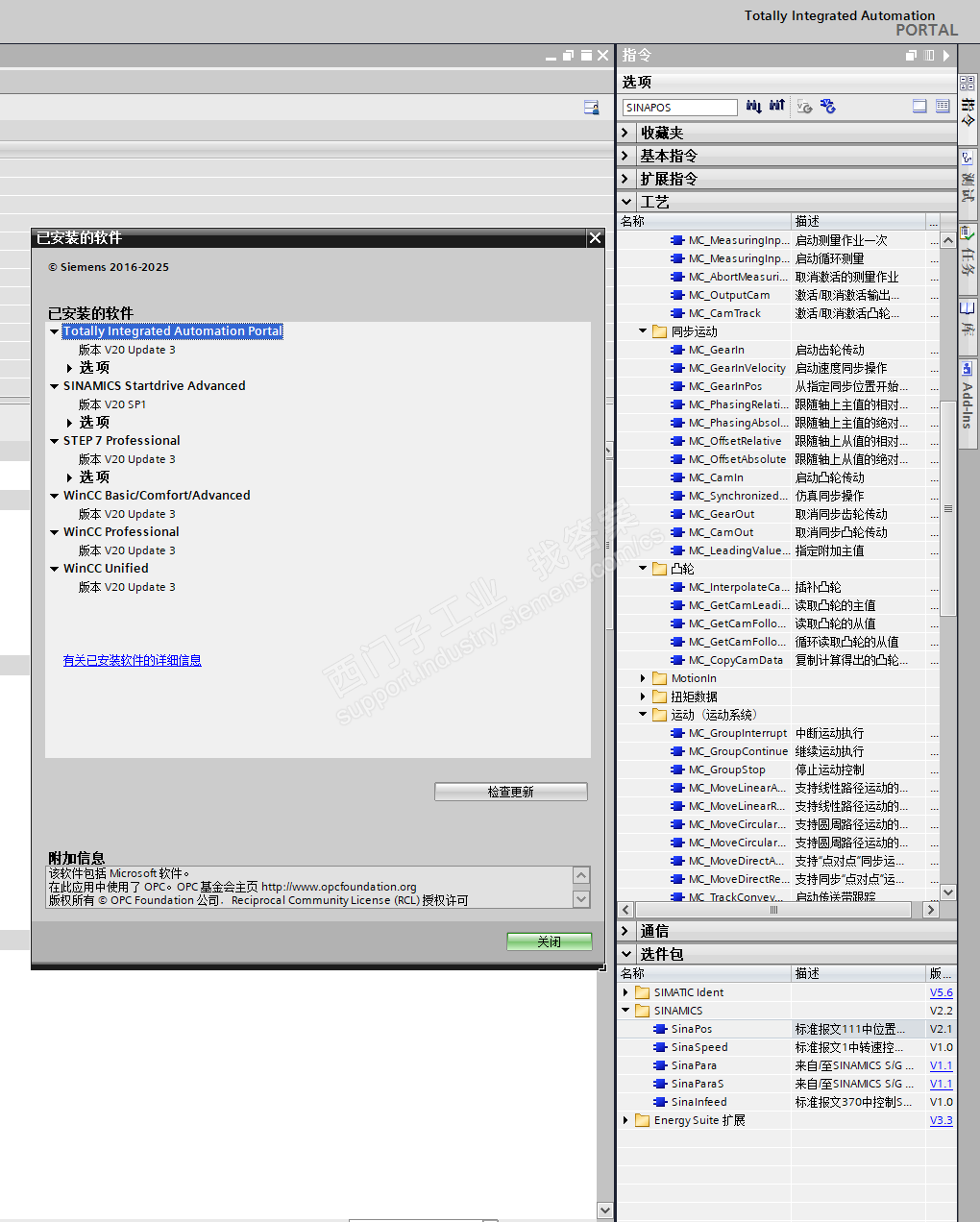
Task: Switch the Options pane to list view
Action: [919, 107]
